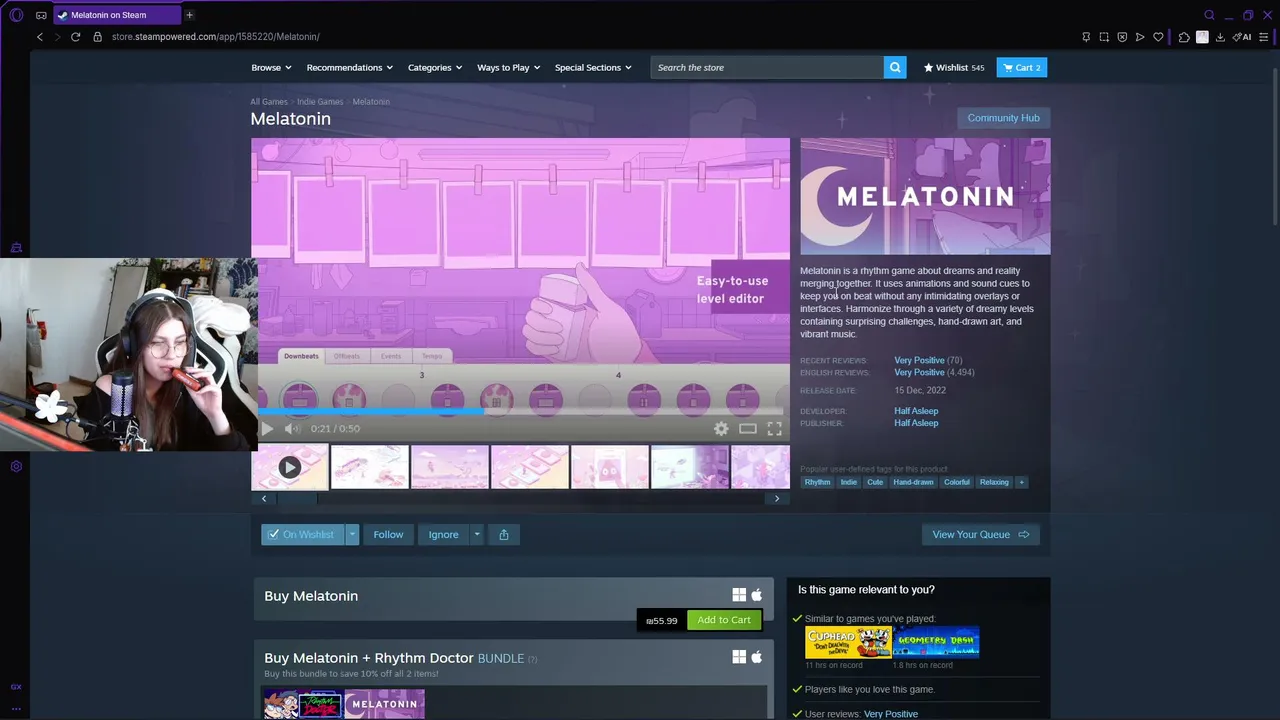Open recent reviews Very Positive link
This screenshot has height=720, width=1280.
[919, 360]
